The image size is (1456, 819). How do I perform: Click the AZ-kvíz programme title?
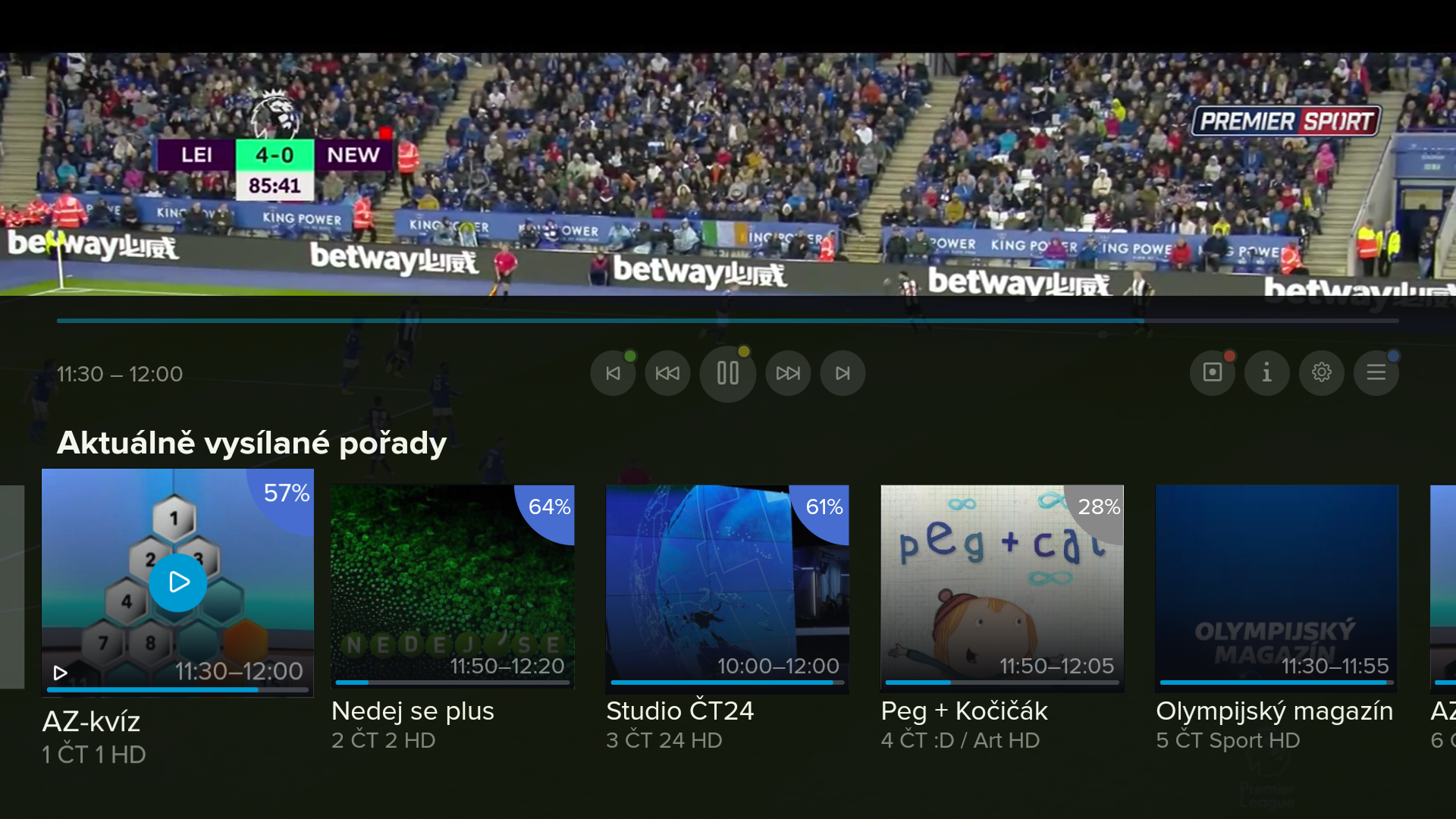pyautogui.click(x=91, y=721)
